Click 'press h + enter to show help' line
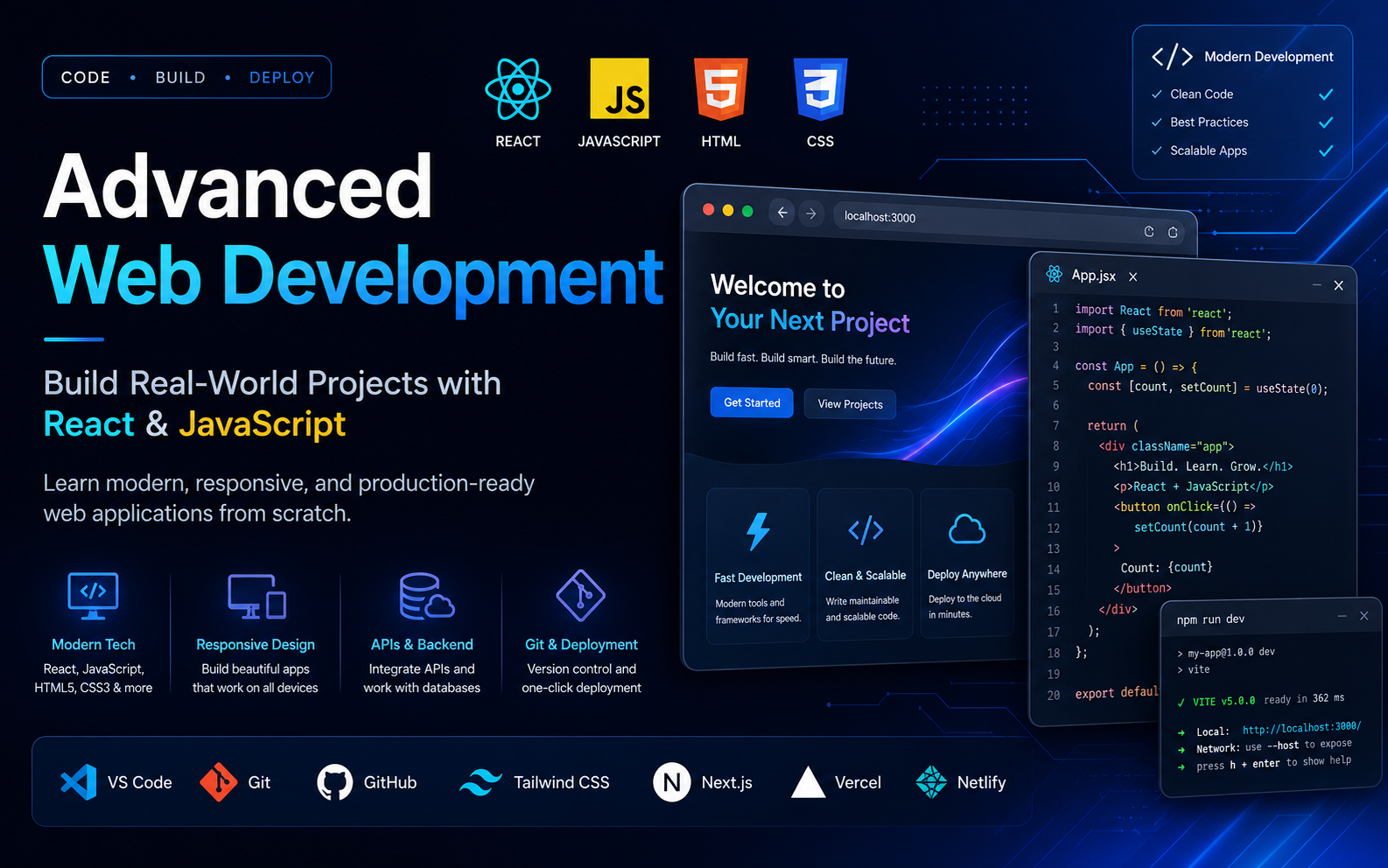Viewport: 1388px width, 868px height. [1274, 763]
